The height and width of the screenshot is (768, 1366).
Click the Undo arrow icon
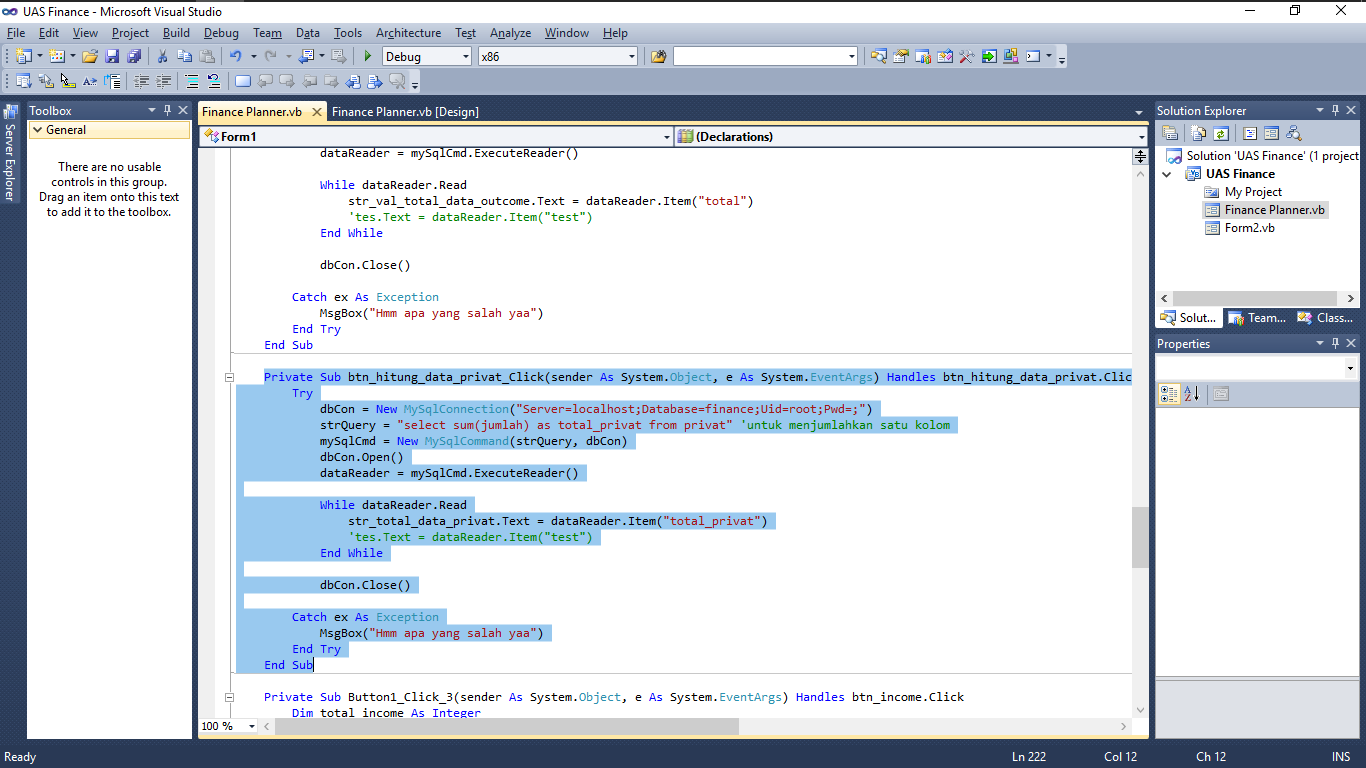click(x=236, y=56)
